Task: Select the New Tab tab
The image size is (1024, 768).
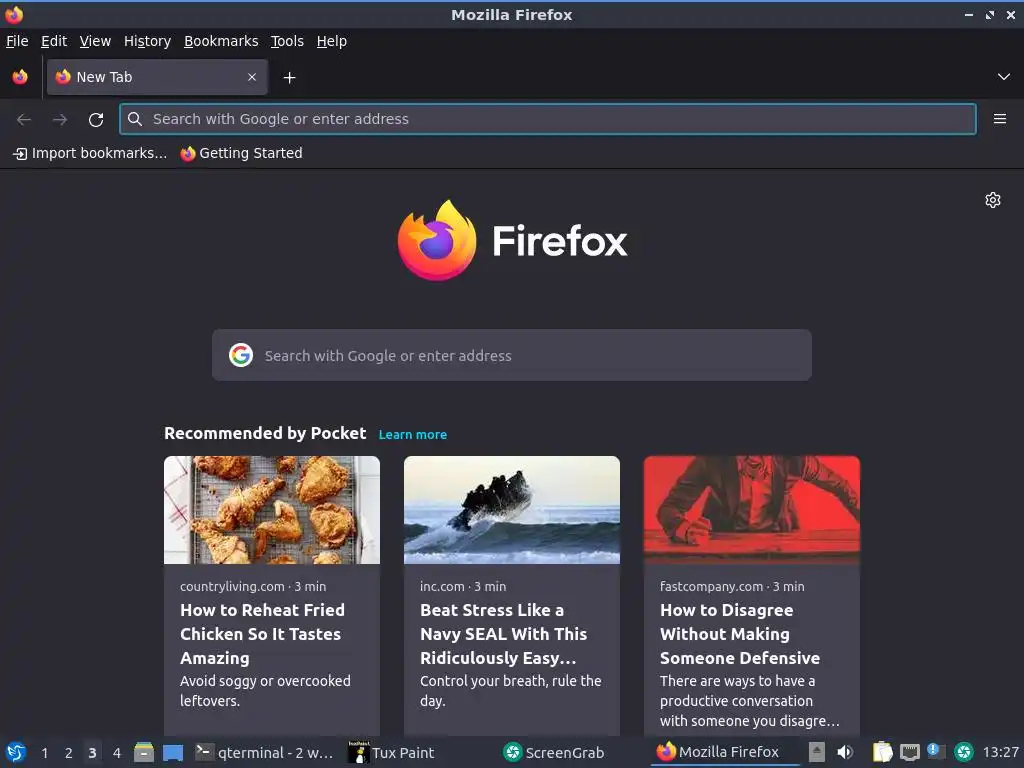Action: 157,77
